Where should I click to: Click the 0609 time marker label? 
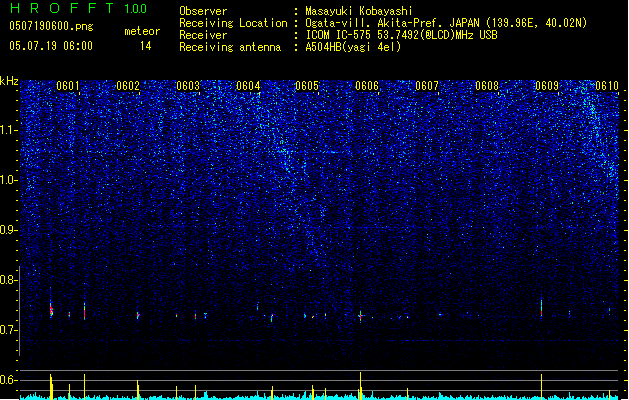coord(547,86)
